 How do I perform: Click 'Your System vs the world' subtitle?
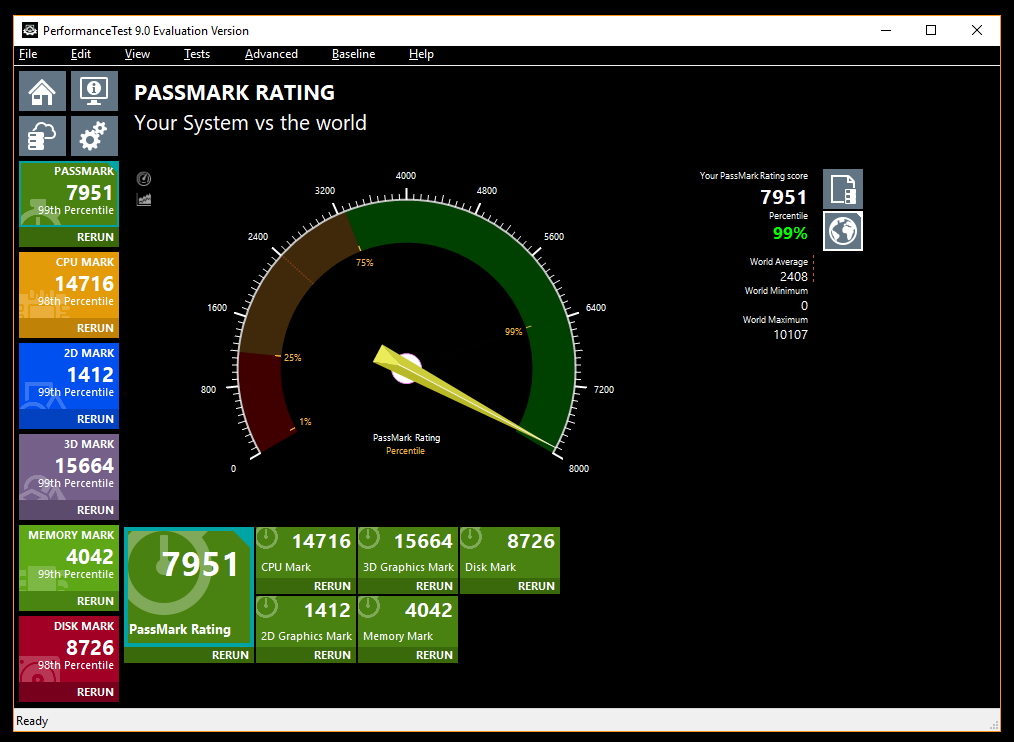tap(250, 123)
